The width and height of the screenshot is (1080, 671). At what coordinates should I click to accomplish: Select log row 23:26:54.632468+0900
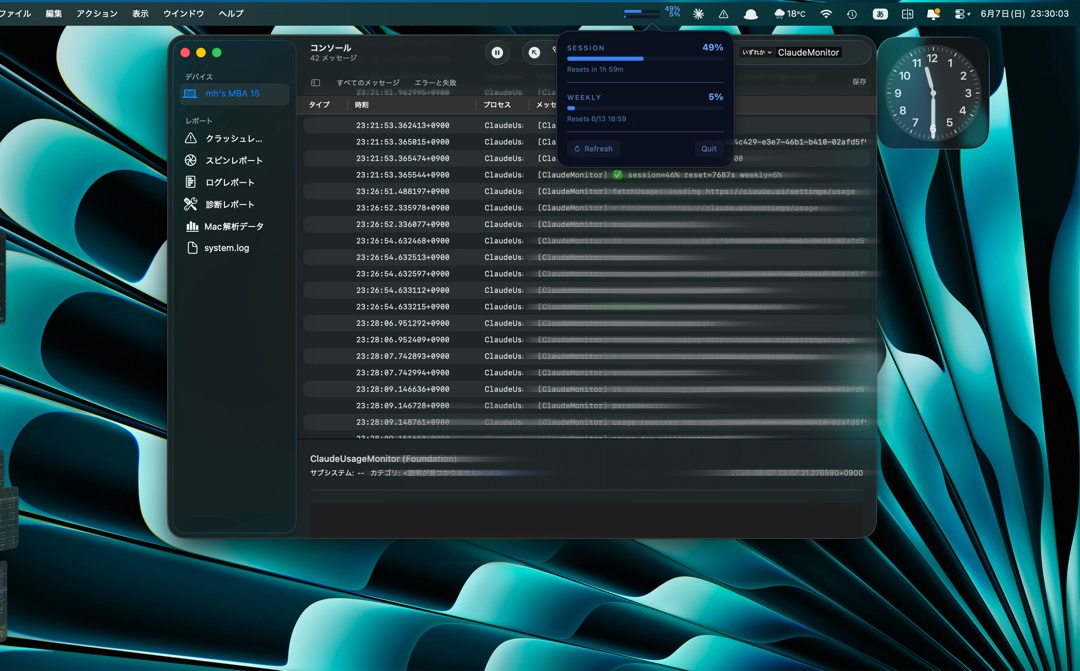(586, 241)
